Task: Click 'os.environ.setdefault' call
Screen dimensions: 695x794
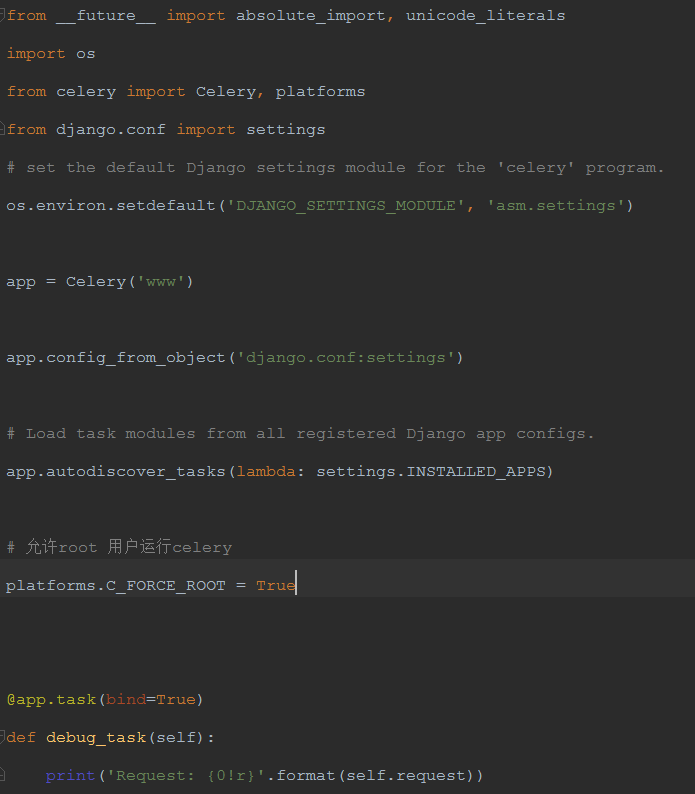Action: 110,206
